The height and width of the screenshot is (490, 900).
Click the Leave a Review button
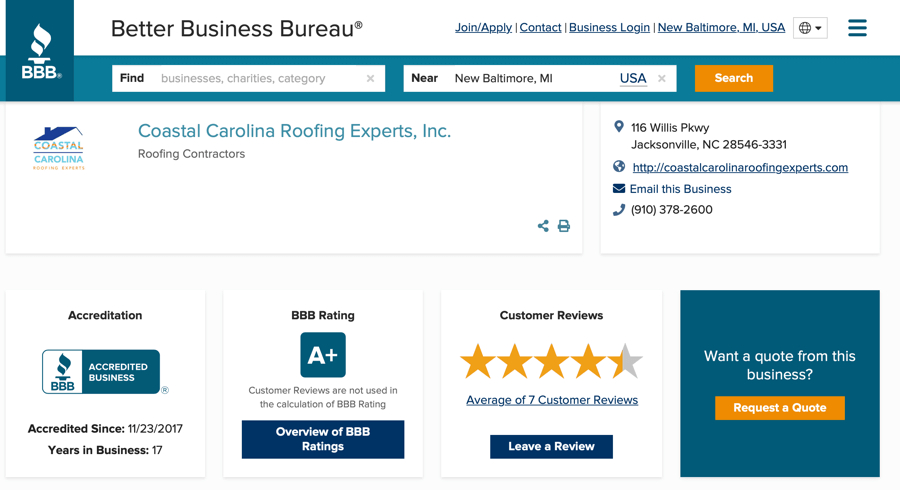pyautogui.click(x=551, y=446)
